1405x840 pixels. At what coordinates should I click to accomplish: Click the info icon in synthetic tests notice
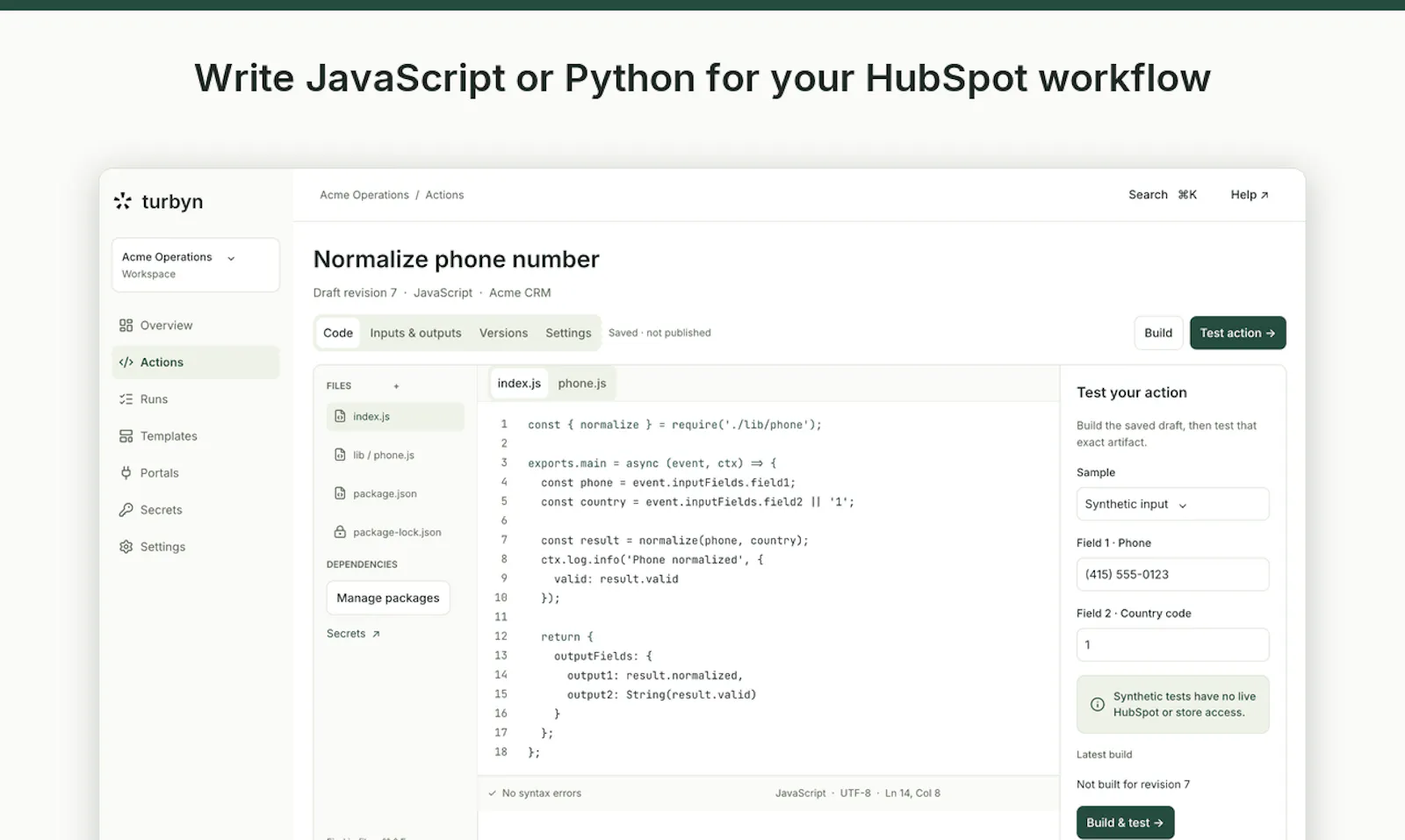tap(1097, 704)
